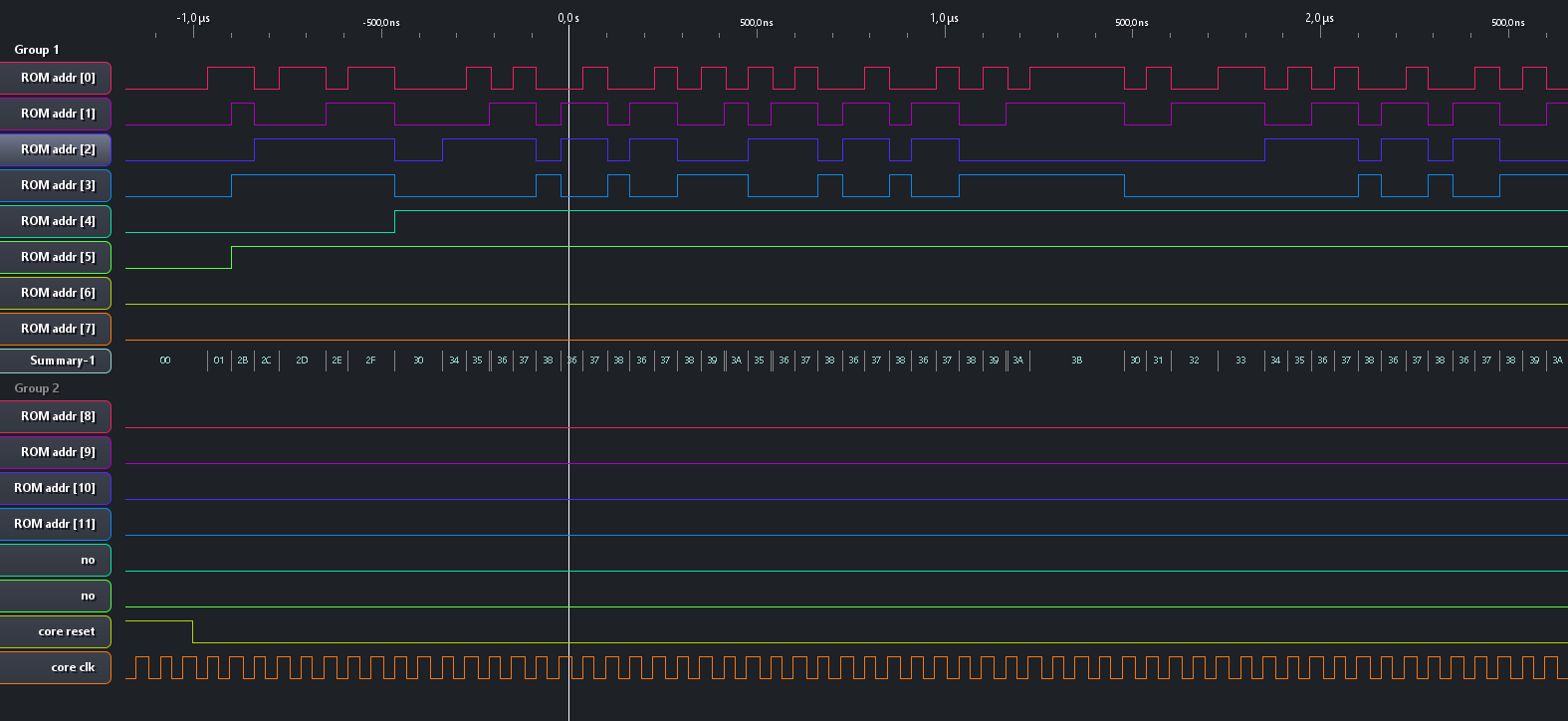Click the 2C value in Summary-1 bus

tap(266, 360)
